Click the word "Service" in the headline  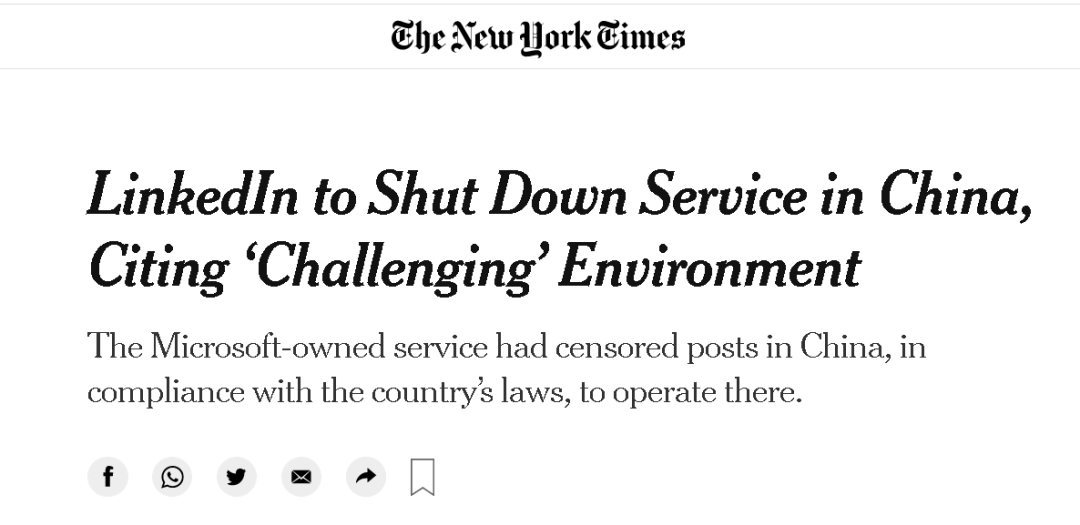tap(723, 194)
